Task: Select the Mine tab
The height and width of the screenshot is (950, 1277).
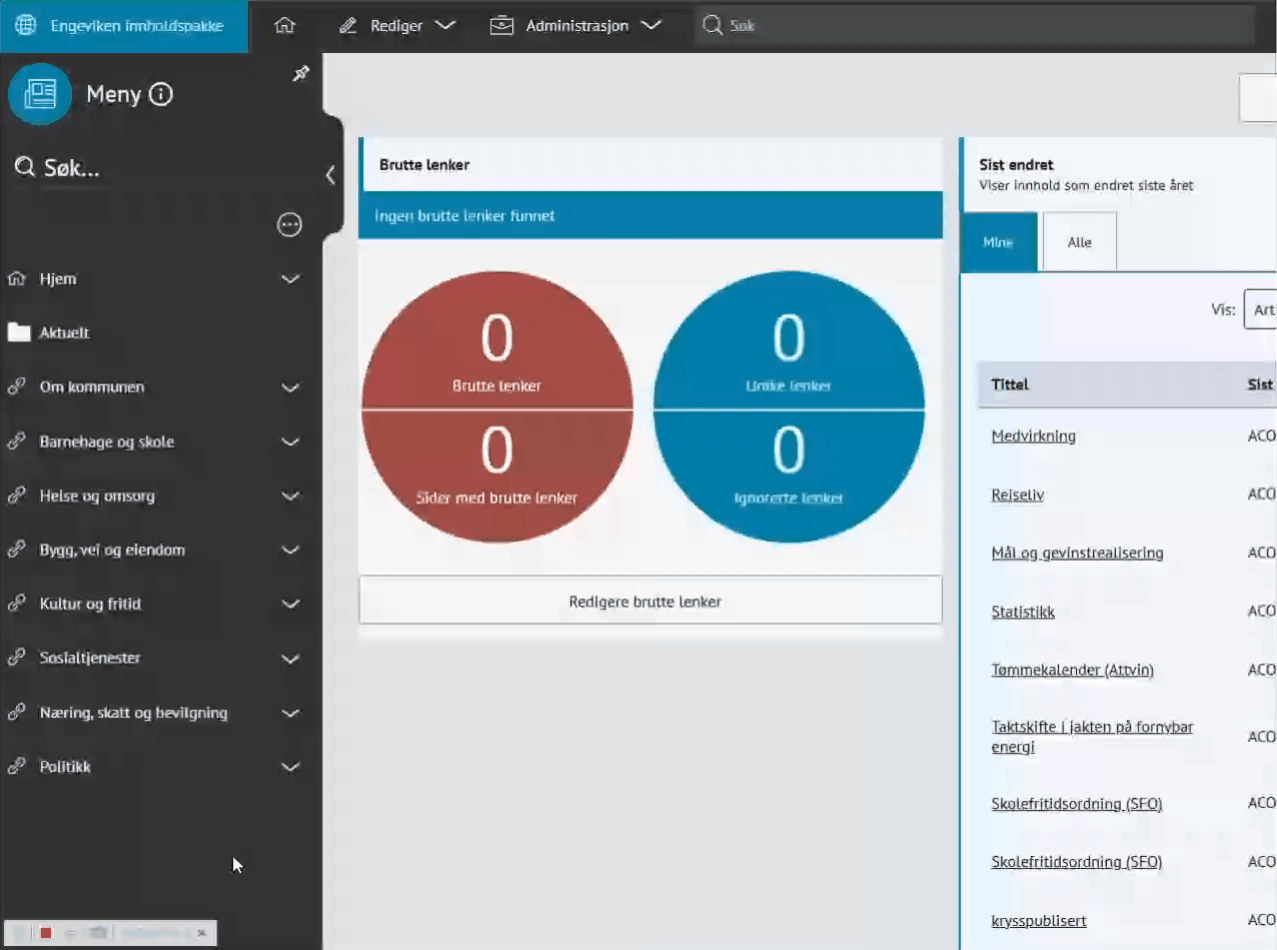Action: click(x=998, y=242)
